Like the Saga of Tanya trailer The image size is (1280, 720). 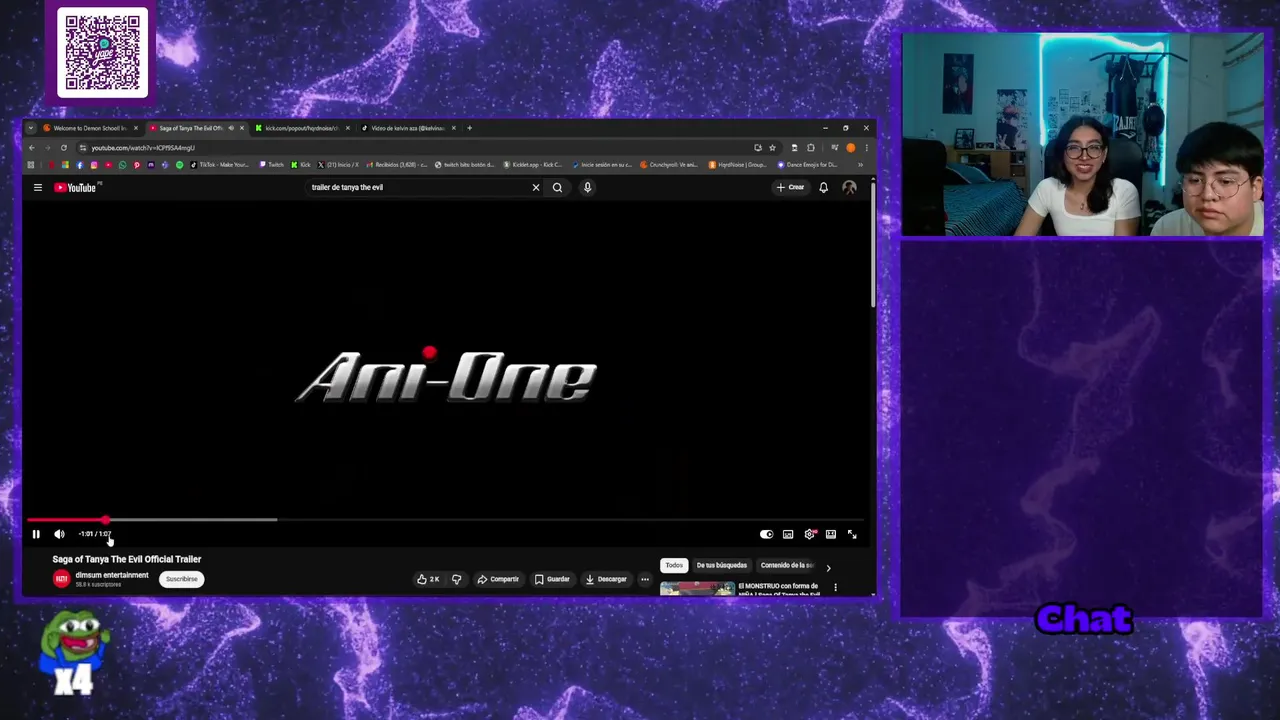click(428, 579)
